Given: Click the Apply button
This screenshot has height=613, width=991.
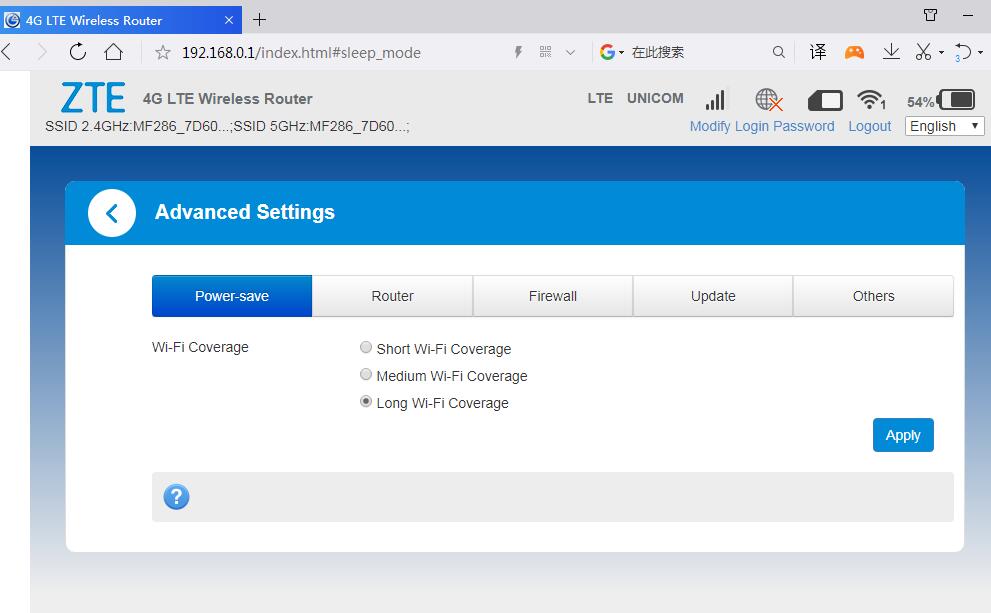Looking at the screenshot, I should (x=903, y=435).
